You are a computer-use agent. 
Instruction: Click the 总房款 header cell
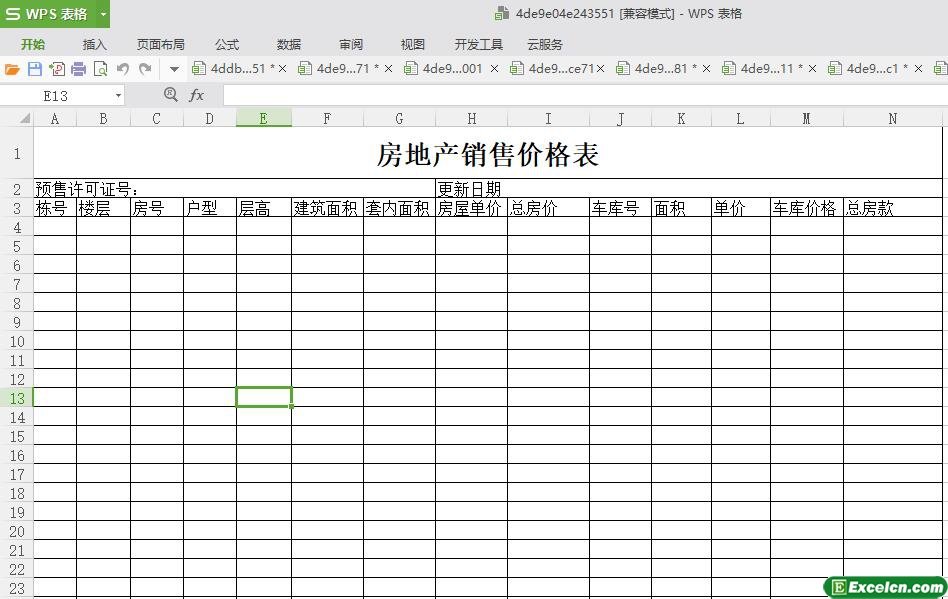coord(892,208)
